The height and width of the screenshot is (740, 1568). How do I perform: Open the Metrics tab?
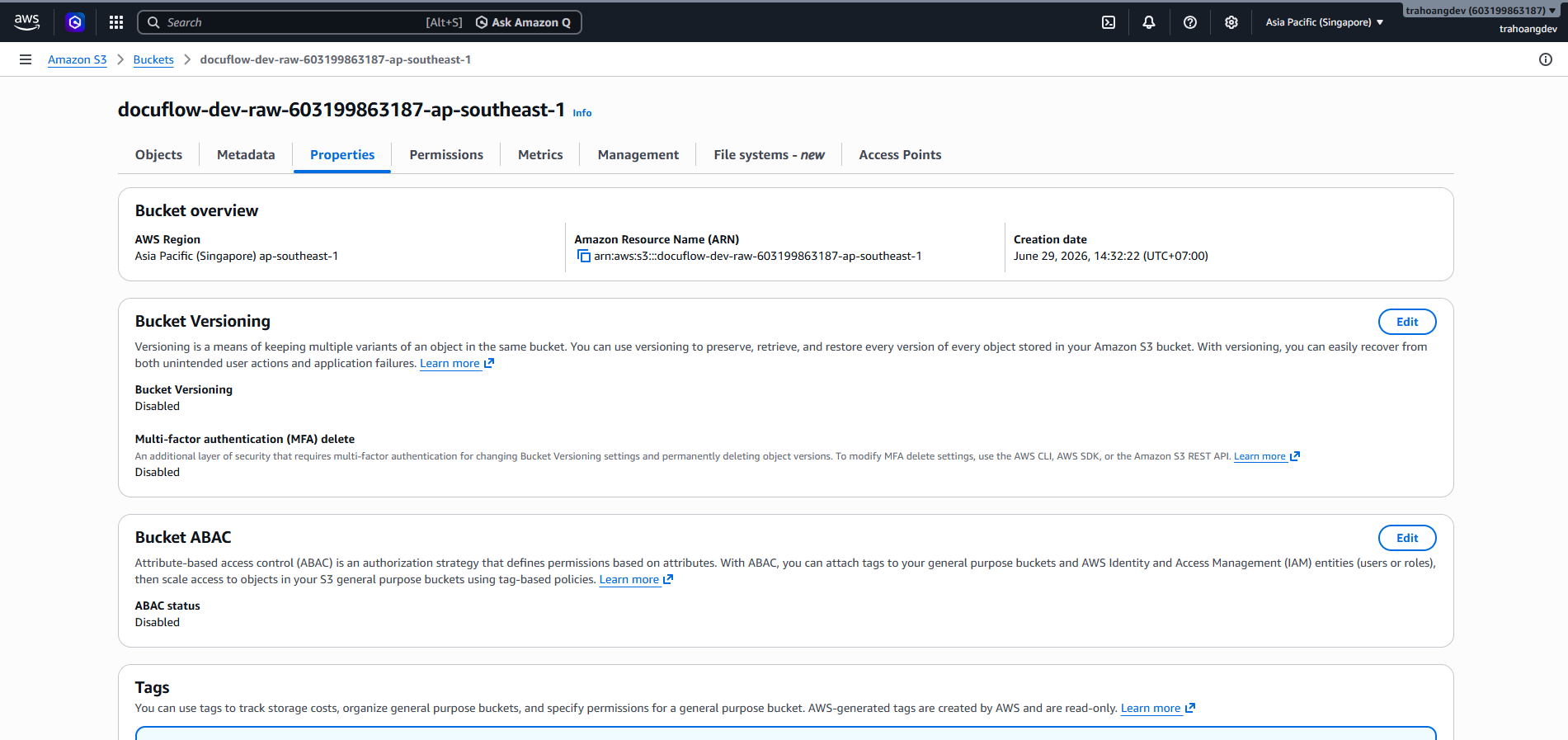pyautogui.click(x=540, y=155)
